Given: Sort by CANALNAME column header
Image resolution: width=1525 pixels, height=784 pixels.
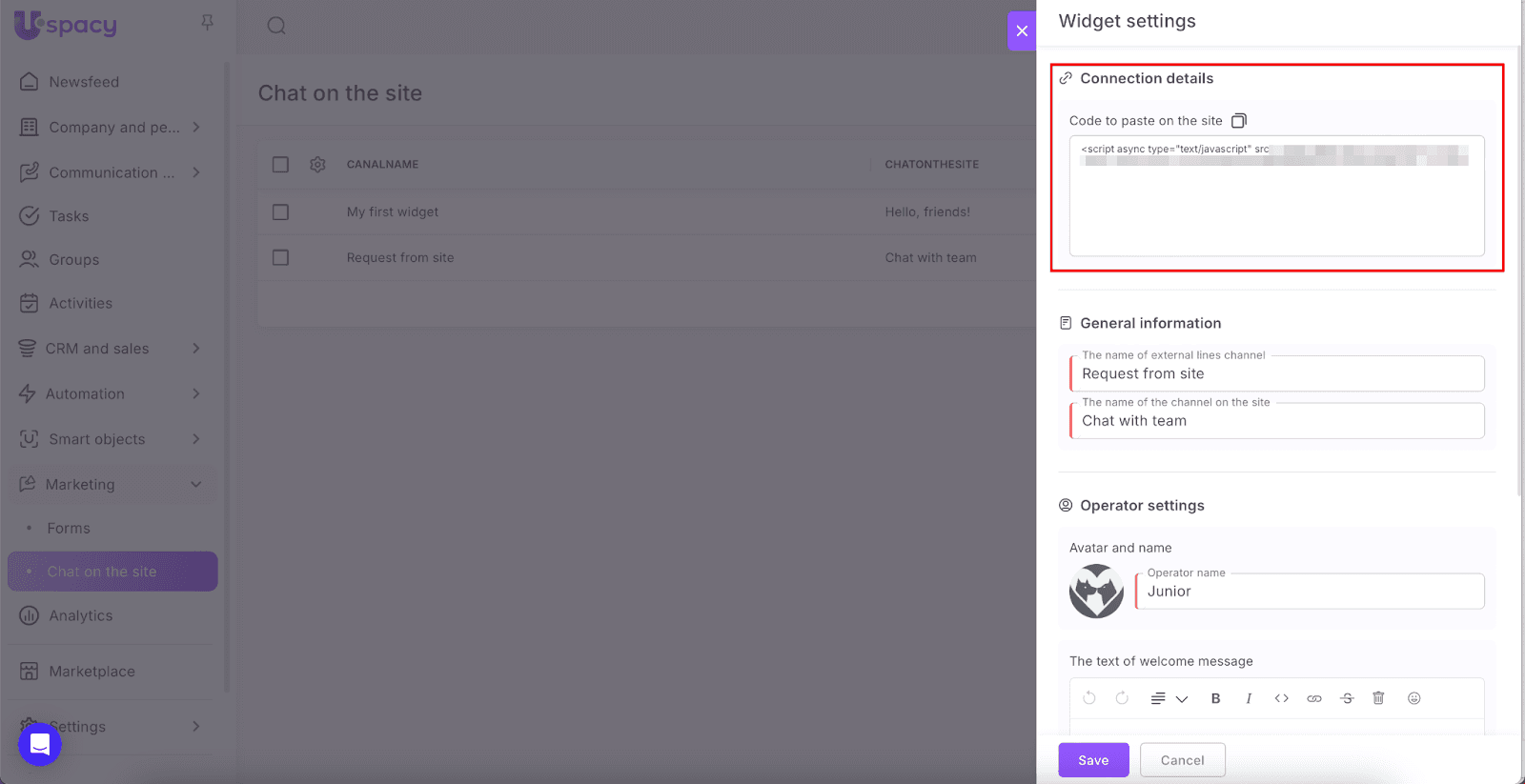Looking at the screenshot, I should [x=382, y=165].
